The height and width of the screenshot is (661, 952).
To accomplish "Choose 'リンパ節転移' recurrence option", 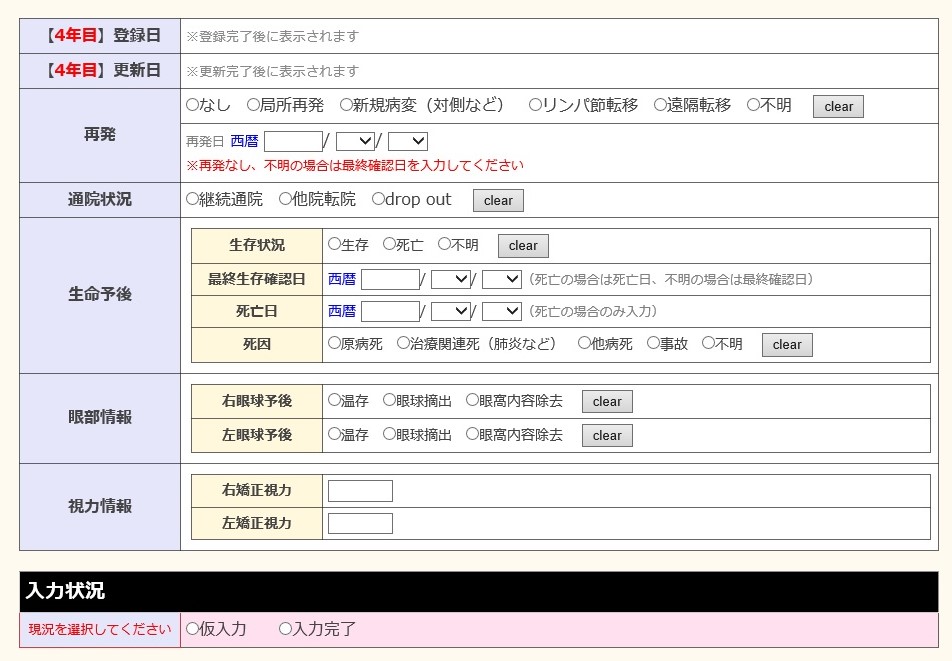I will [x=535, y=105].
